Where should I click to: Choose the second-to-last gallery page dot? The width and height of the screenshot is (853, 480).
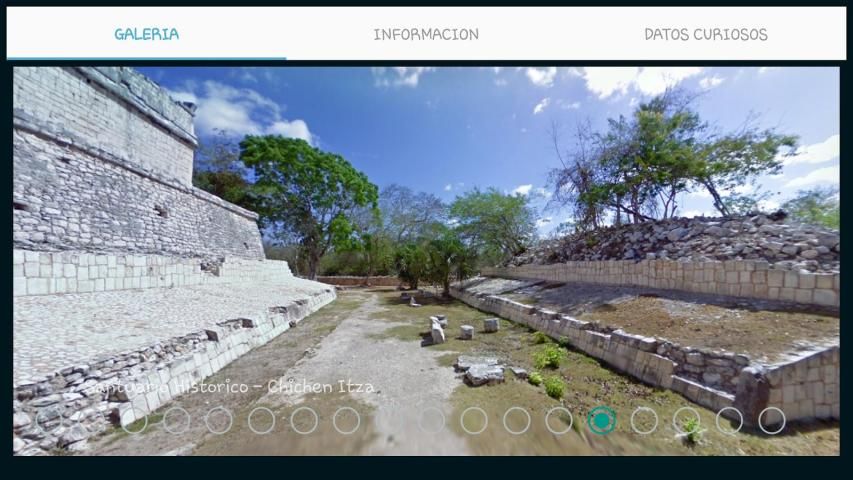(729, 420)
